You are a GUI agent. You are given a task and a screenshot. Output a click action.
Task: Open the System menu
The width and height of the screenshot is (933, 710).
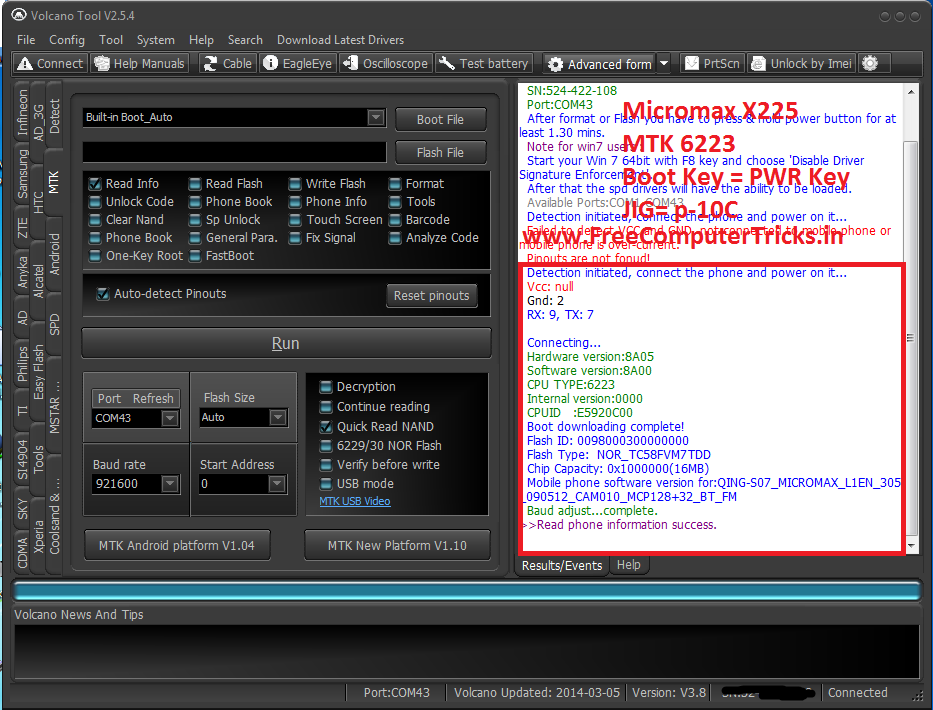155,40
